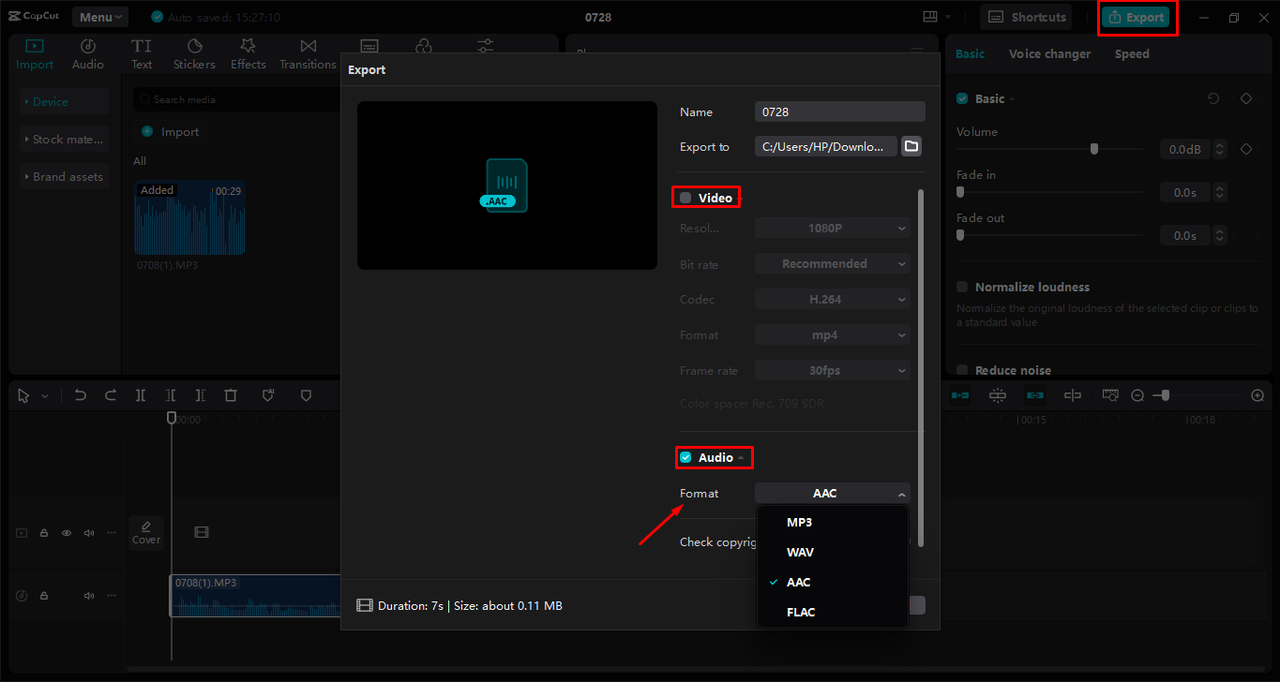Click the Delete right trim tool
Viewport: 1280px width, 682px height.
coord(201,396)
